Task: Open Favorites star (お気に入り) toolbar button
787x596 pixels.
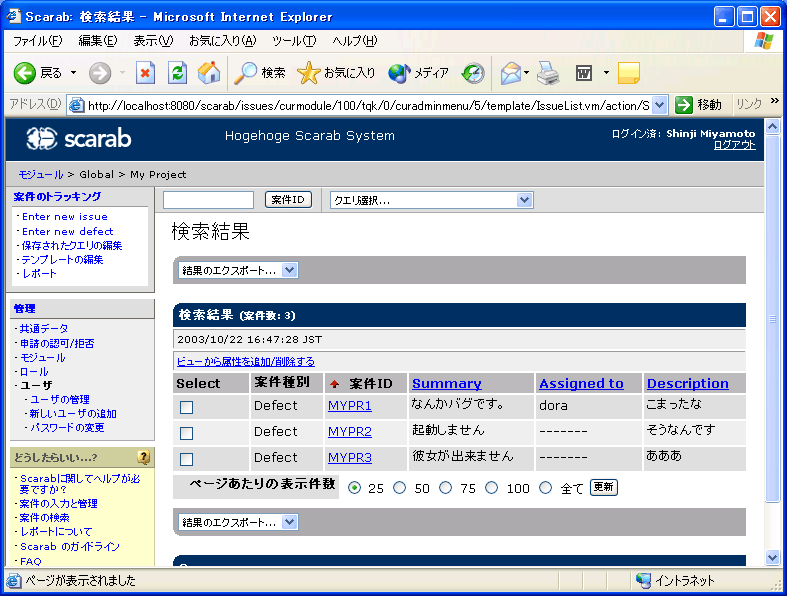Action: [336, 73]
